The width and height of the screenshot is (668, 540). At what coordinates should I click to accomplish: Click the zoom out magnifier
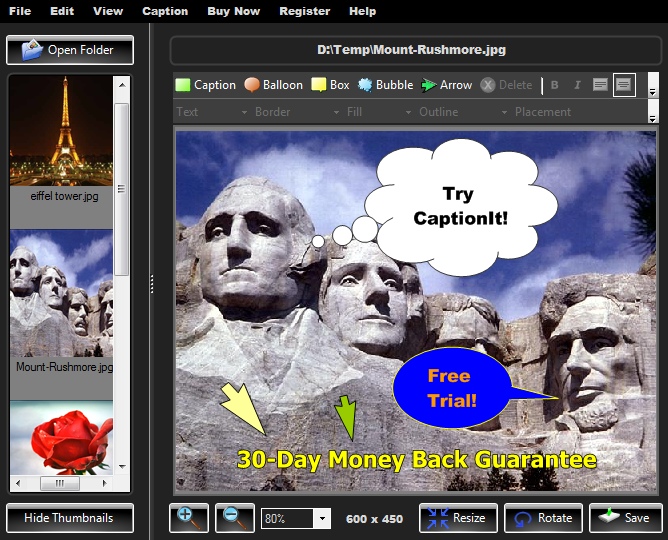233,517
